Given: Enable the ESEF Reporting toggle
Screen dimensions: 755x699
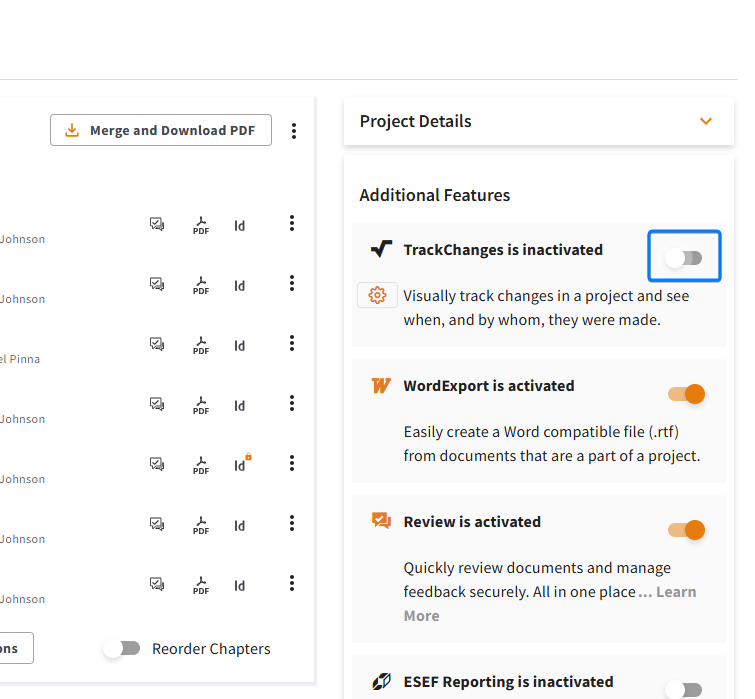Looking at the screenshot, I should coord(684,689).
